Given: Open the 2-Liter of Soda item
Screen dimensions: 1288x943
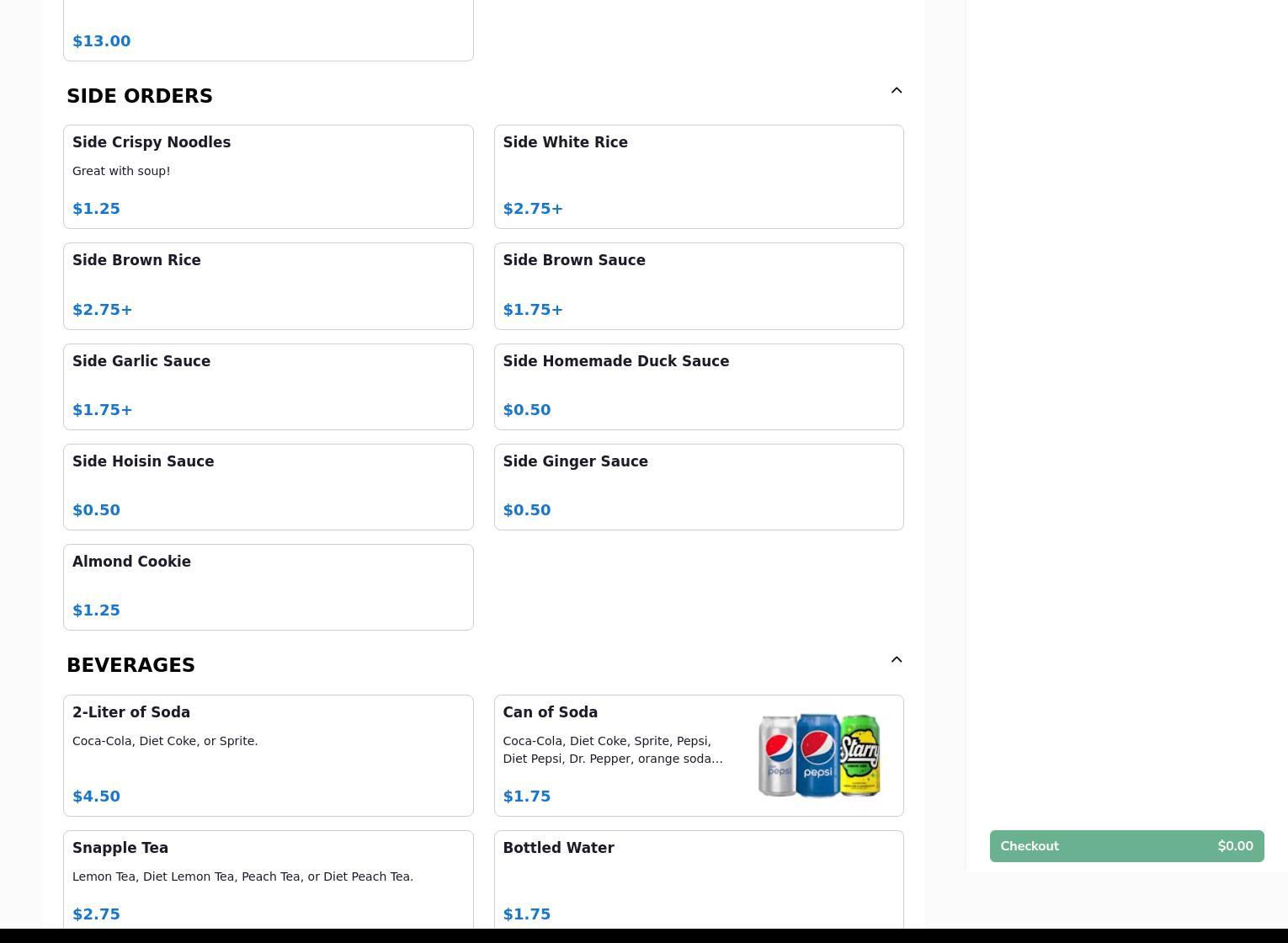Looking at the screenshot, I should pos(268,755).
